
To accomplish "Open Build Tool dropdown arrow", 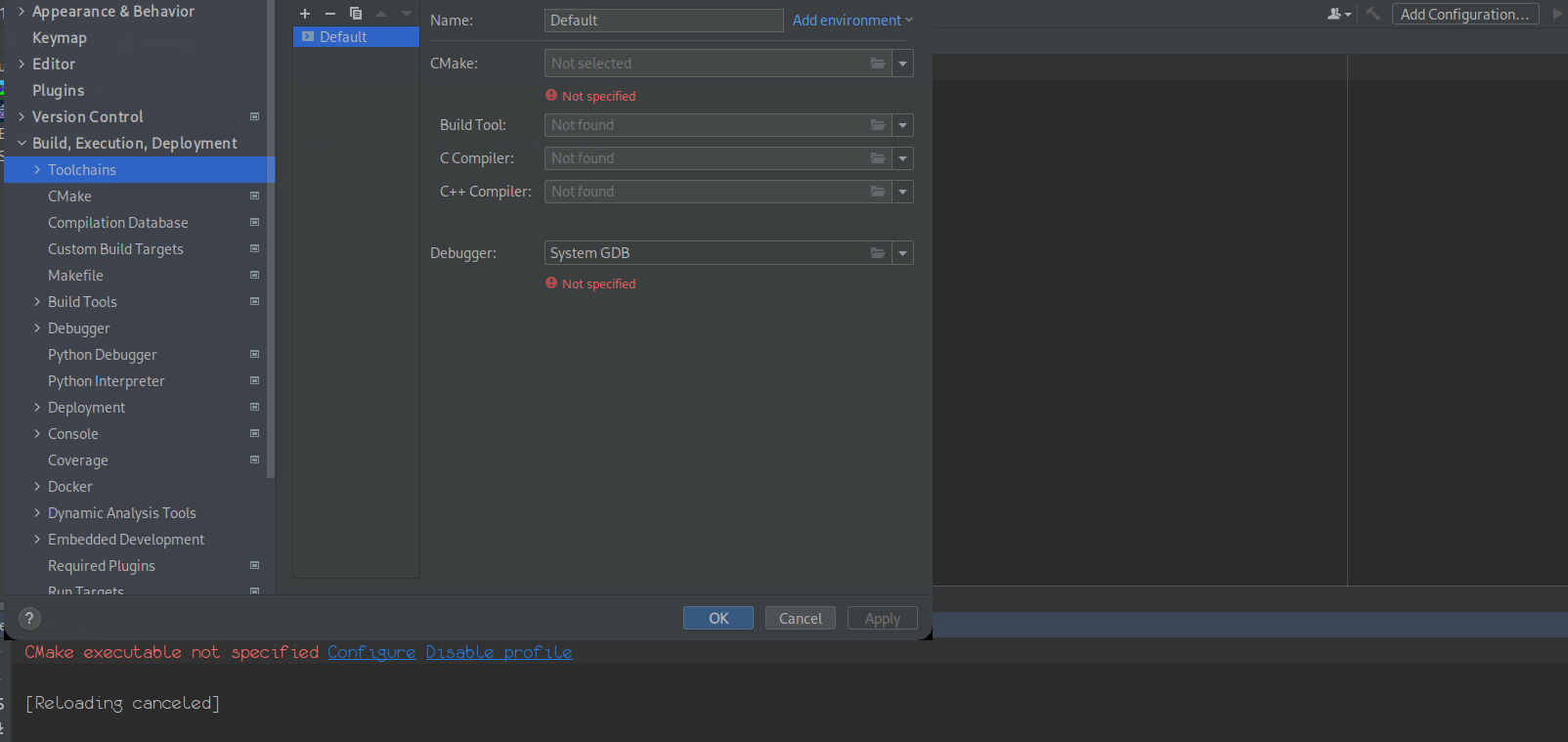I will point(903,125).
